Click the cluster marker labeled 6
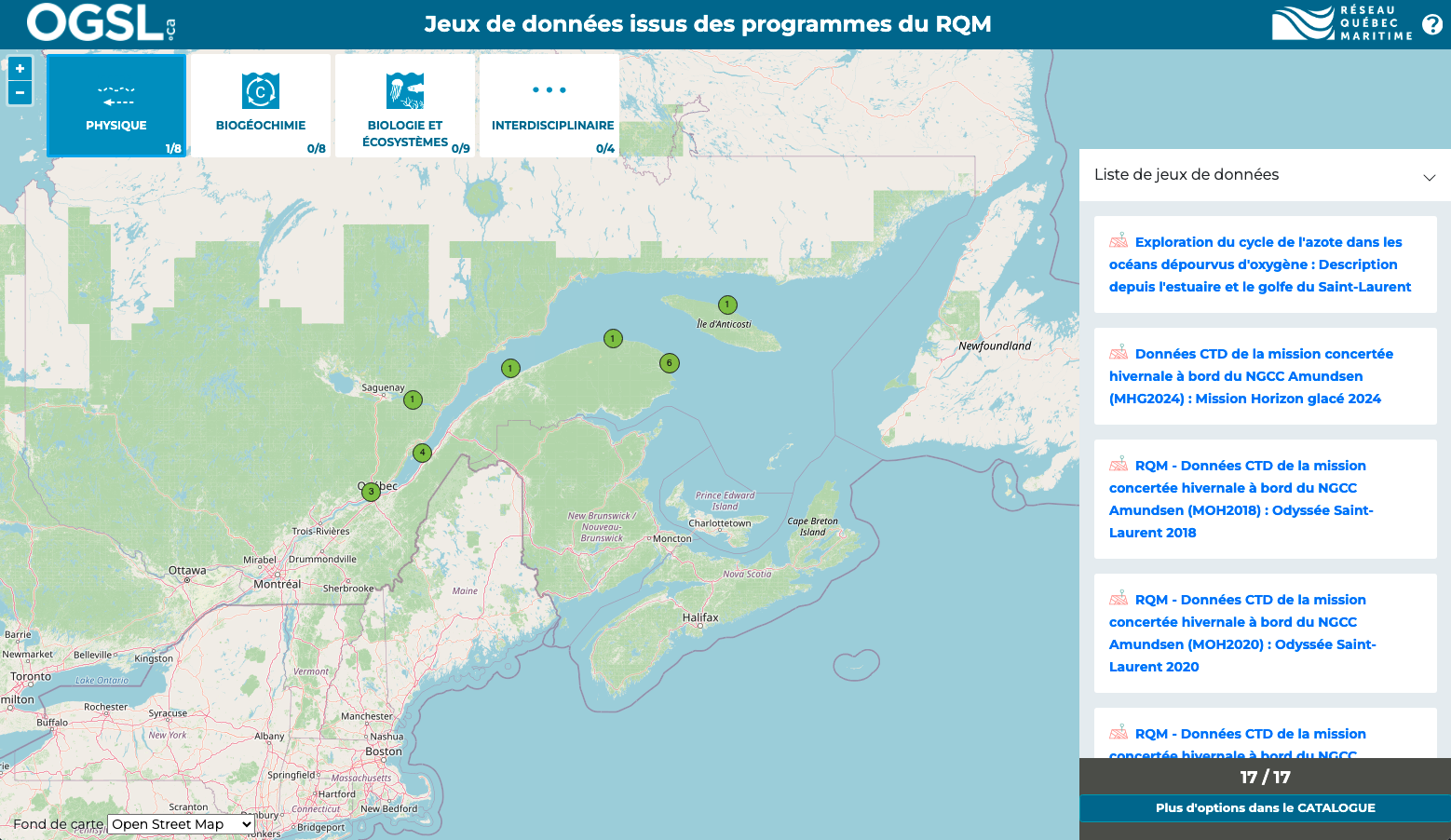Image resolution: width=1451 pixels, height=840 pixels. click(x=669, y=363)
